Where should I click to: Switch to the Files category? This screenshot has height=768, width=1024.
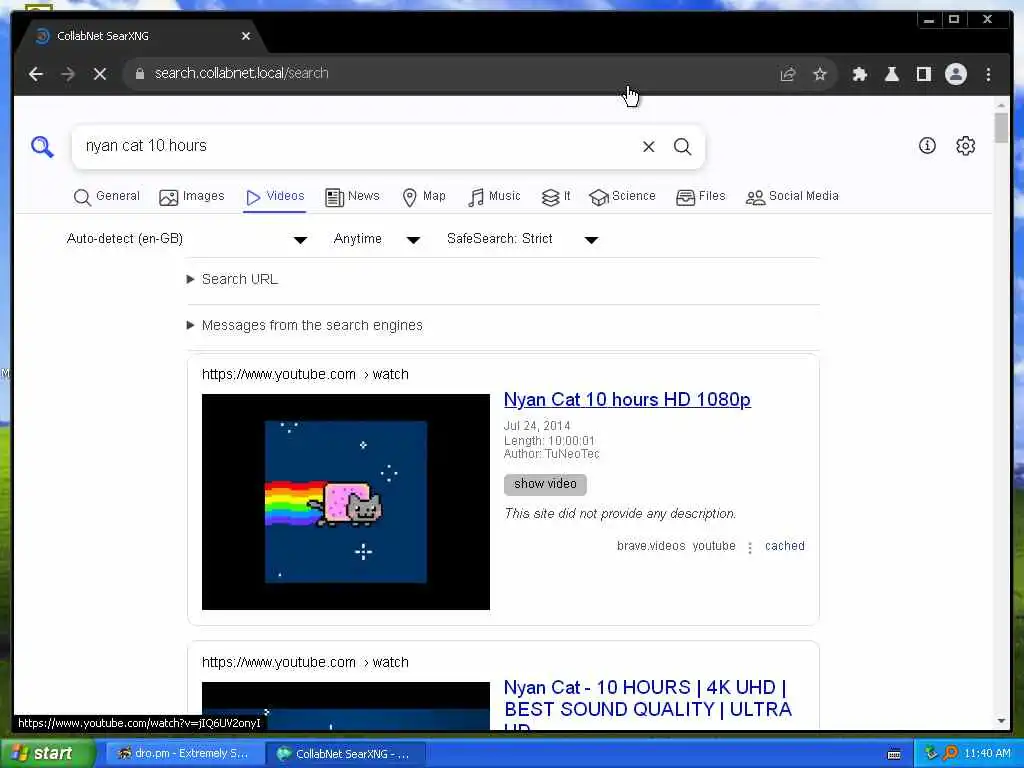pos(701,197)
